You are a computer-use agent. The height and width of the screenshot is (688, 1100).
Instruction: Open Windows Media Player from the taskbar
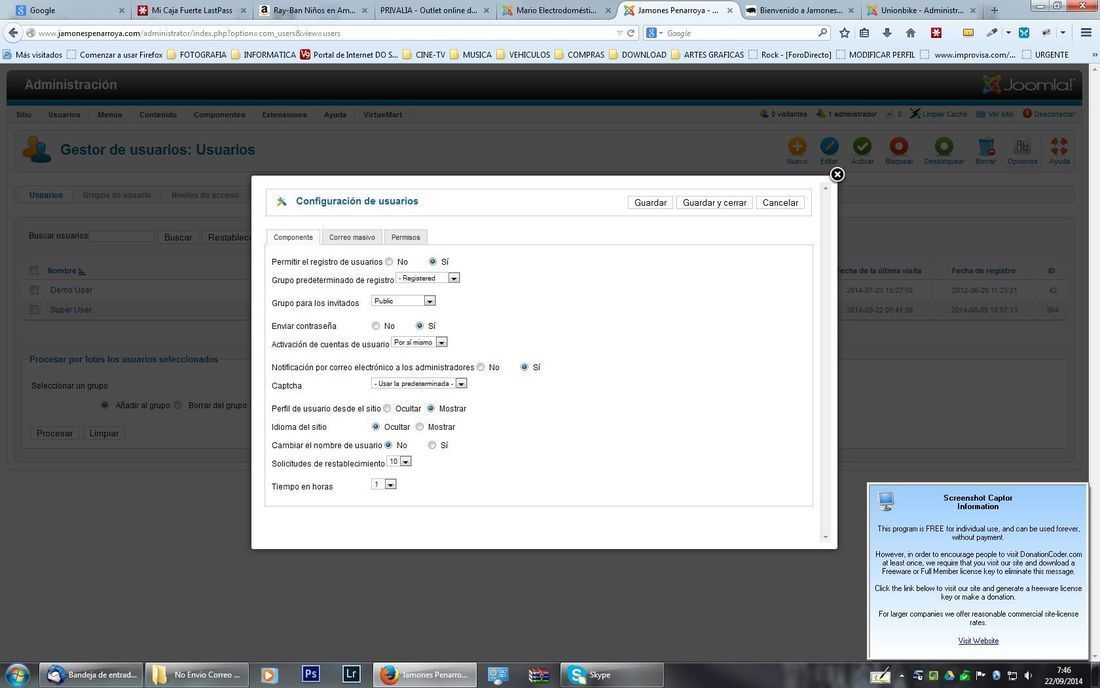point(269,675)
